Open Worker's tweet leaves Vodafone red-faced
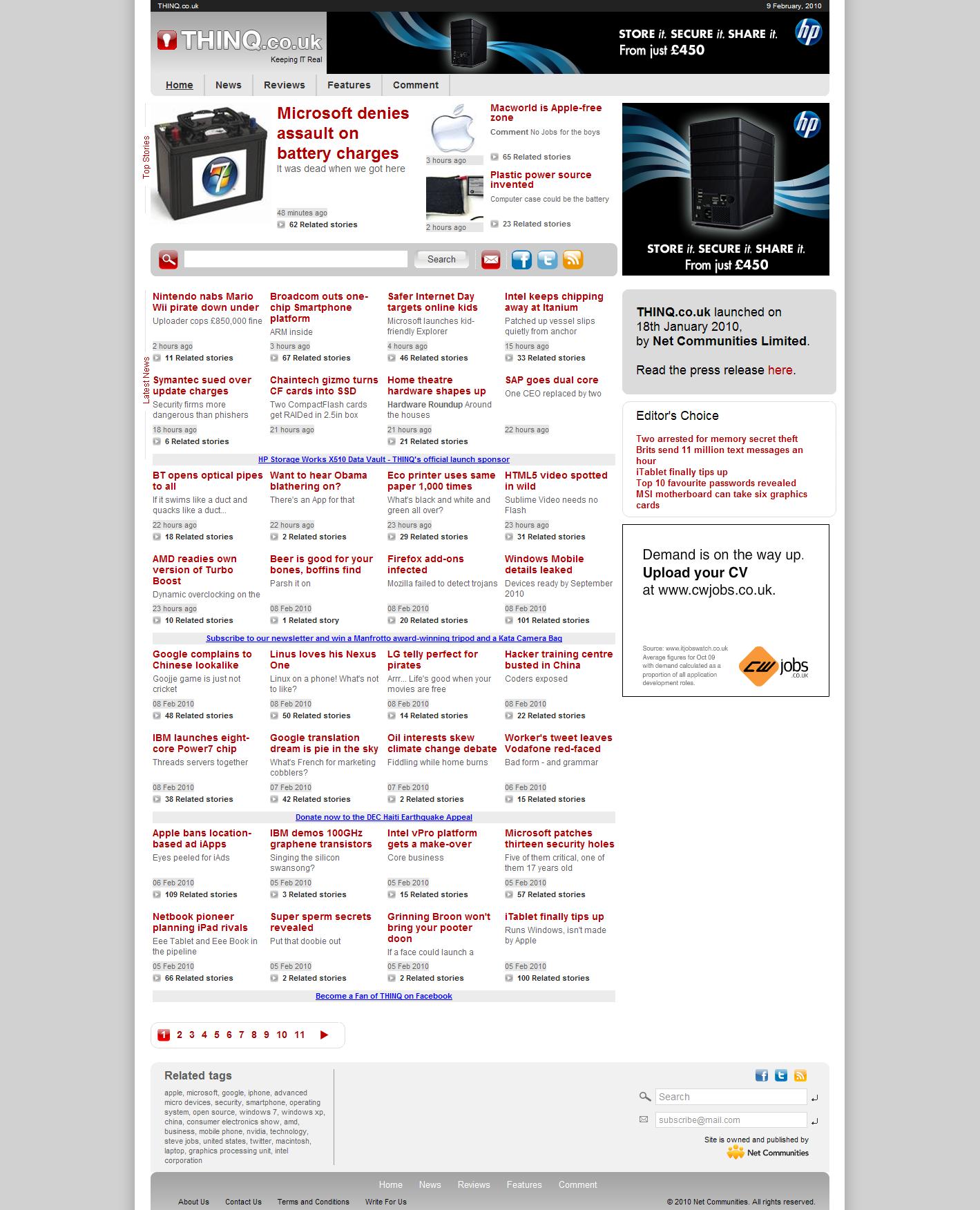This screenshot has height=1210, width=980. click(558, 743)
